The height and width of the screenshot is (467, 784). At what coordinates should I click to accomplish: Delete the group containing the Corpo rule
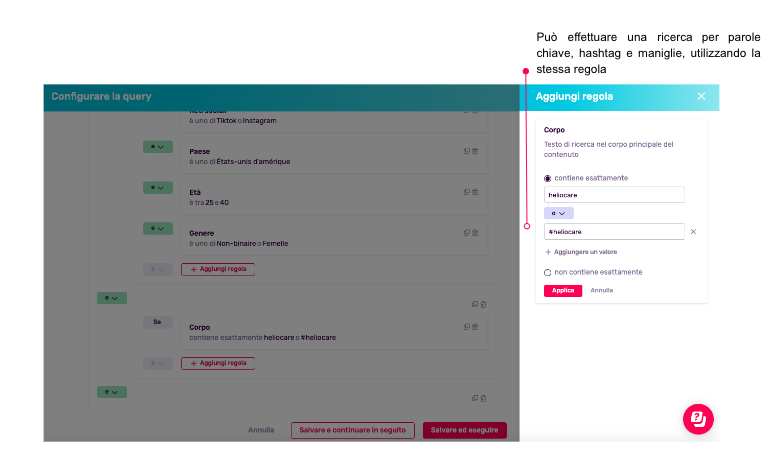(484, 304)
